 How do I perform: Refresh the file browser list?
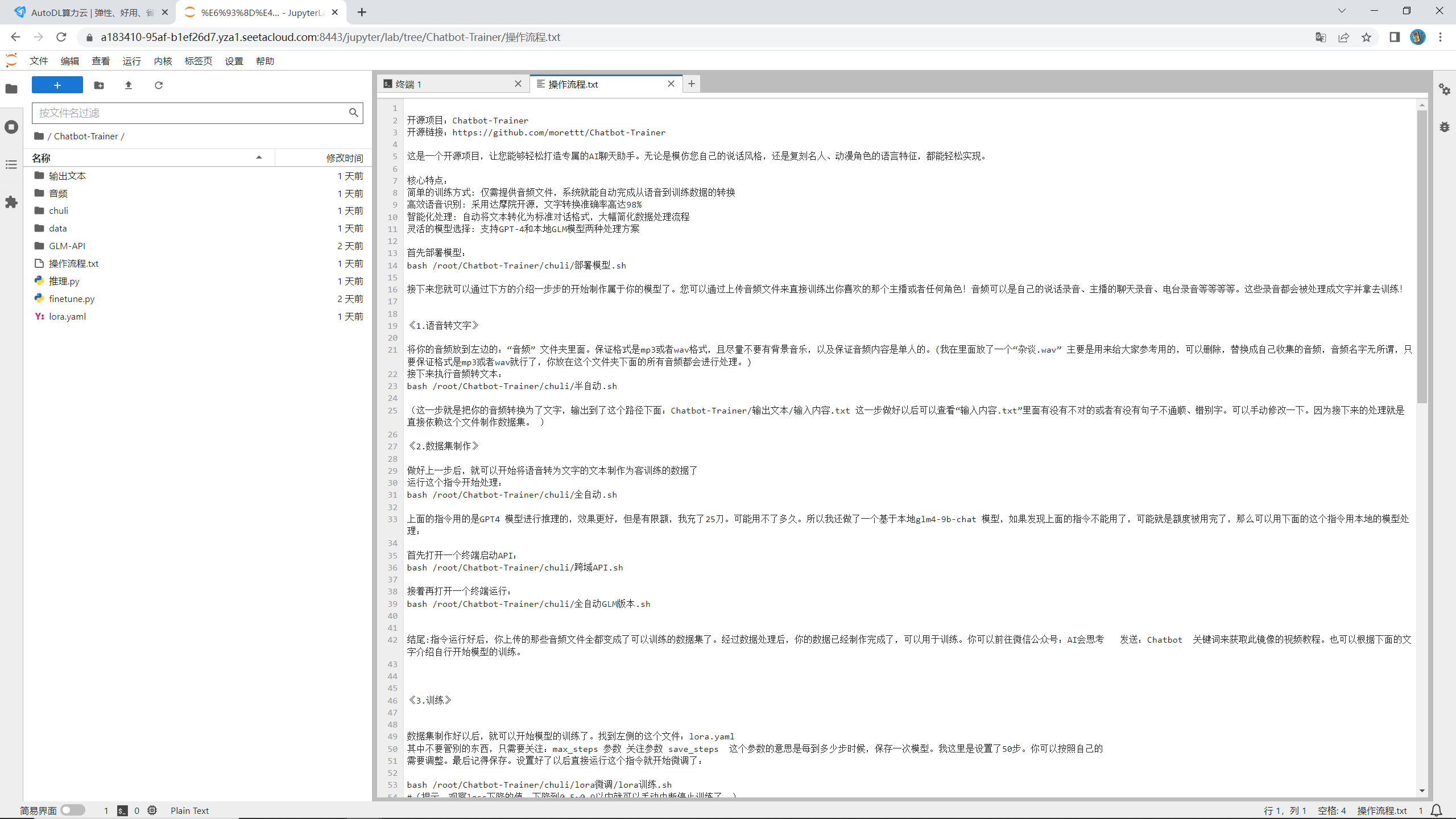[x=159, y=85]
